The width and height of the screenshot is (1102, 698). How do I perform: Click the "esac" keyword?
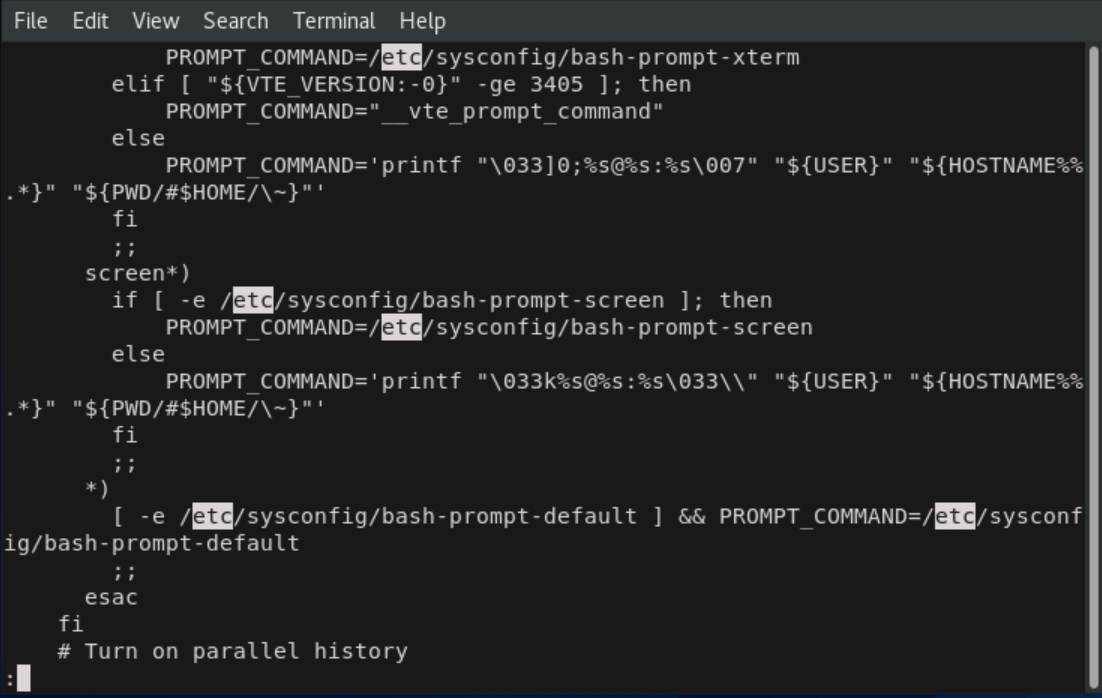[x=111, y=598]
